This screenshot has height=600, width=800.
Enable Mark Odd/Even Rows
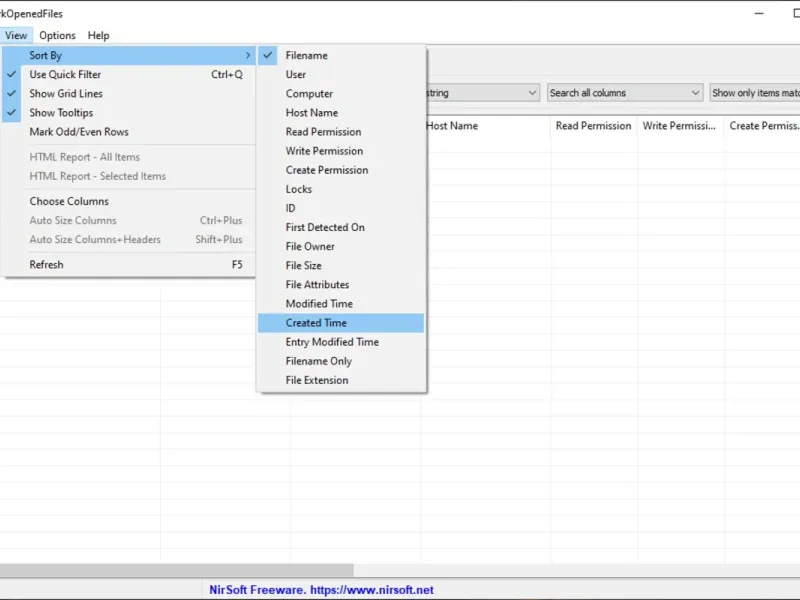(x=129, y=132)
